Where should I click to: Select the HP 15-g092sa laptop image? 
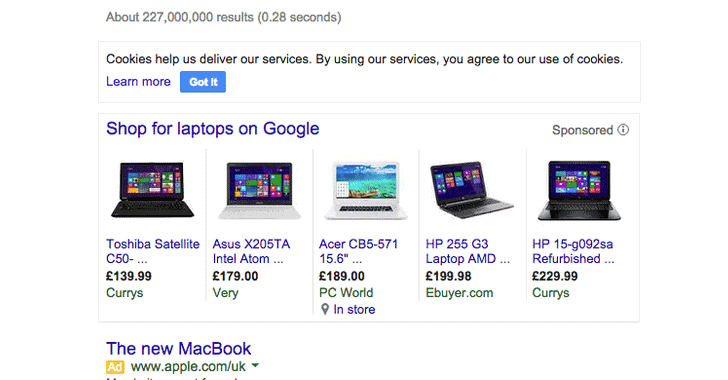(x=579, y=190)
